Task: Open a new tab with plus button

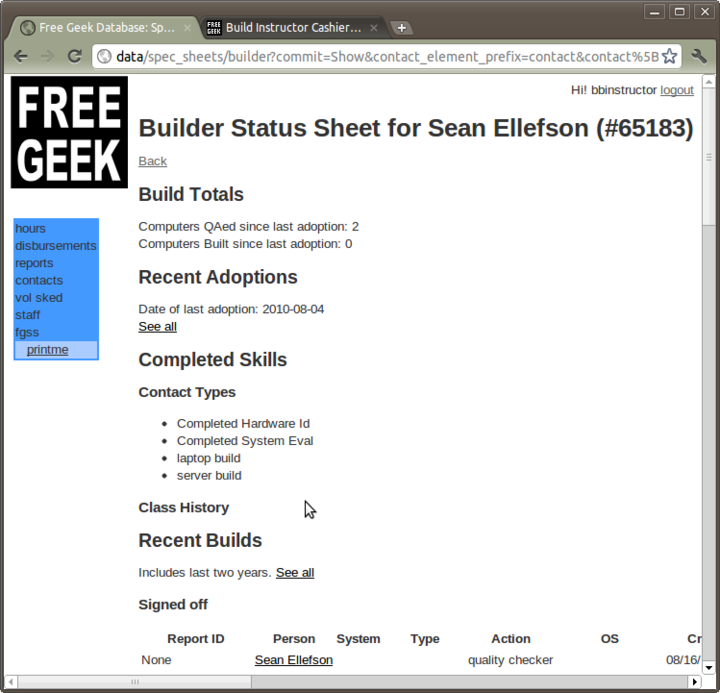Action: pos(401,28)
